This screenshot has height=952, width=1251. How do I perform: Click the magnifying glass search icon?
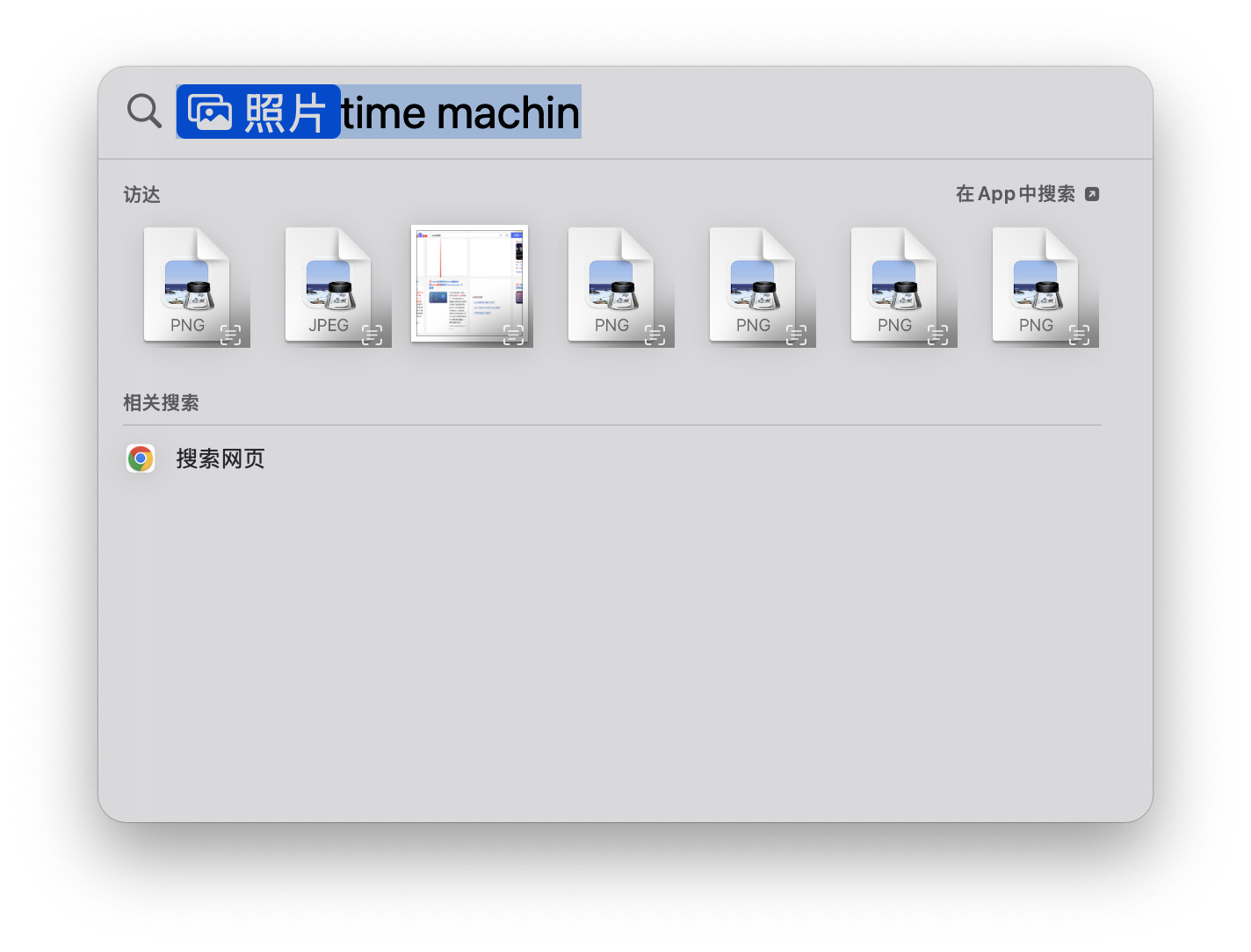coord(142,111)
